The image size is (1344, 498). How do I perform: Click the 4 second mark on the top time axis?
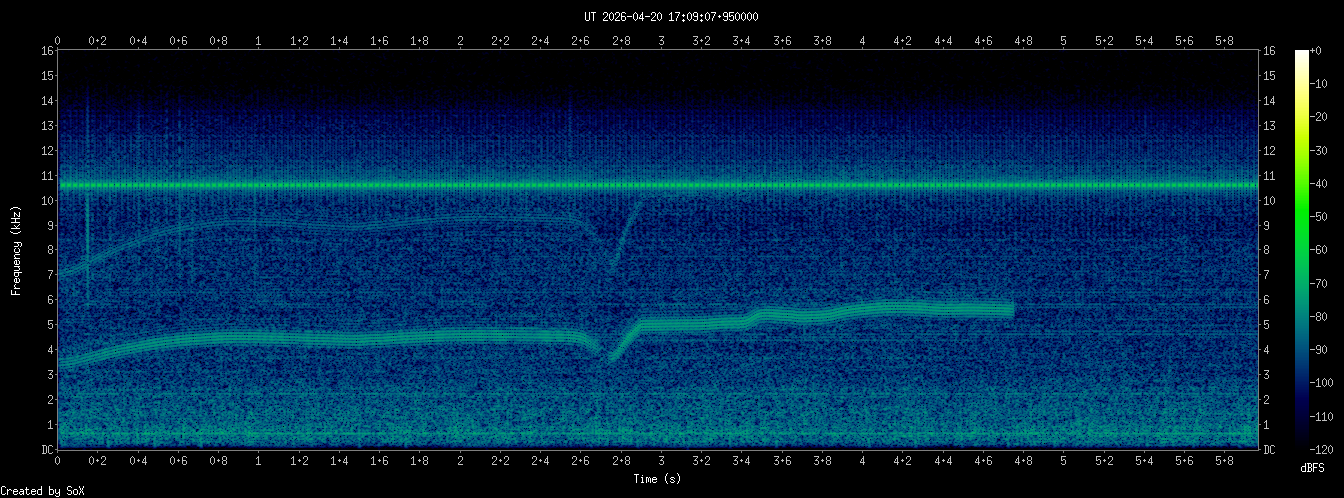862,41
